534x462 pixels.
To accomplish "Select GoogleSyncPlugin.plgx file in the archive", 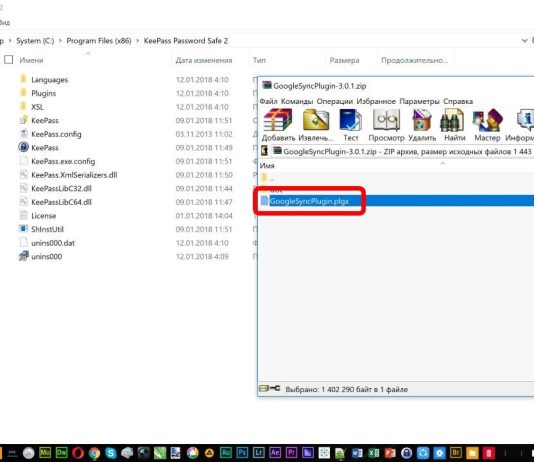I will [309, 201].
